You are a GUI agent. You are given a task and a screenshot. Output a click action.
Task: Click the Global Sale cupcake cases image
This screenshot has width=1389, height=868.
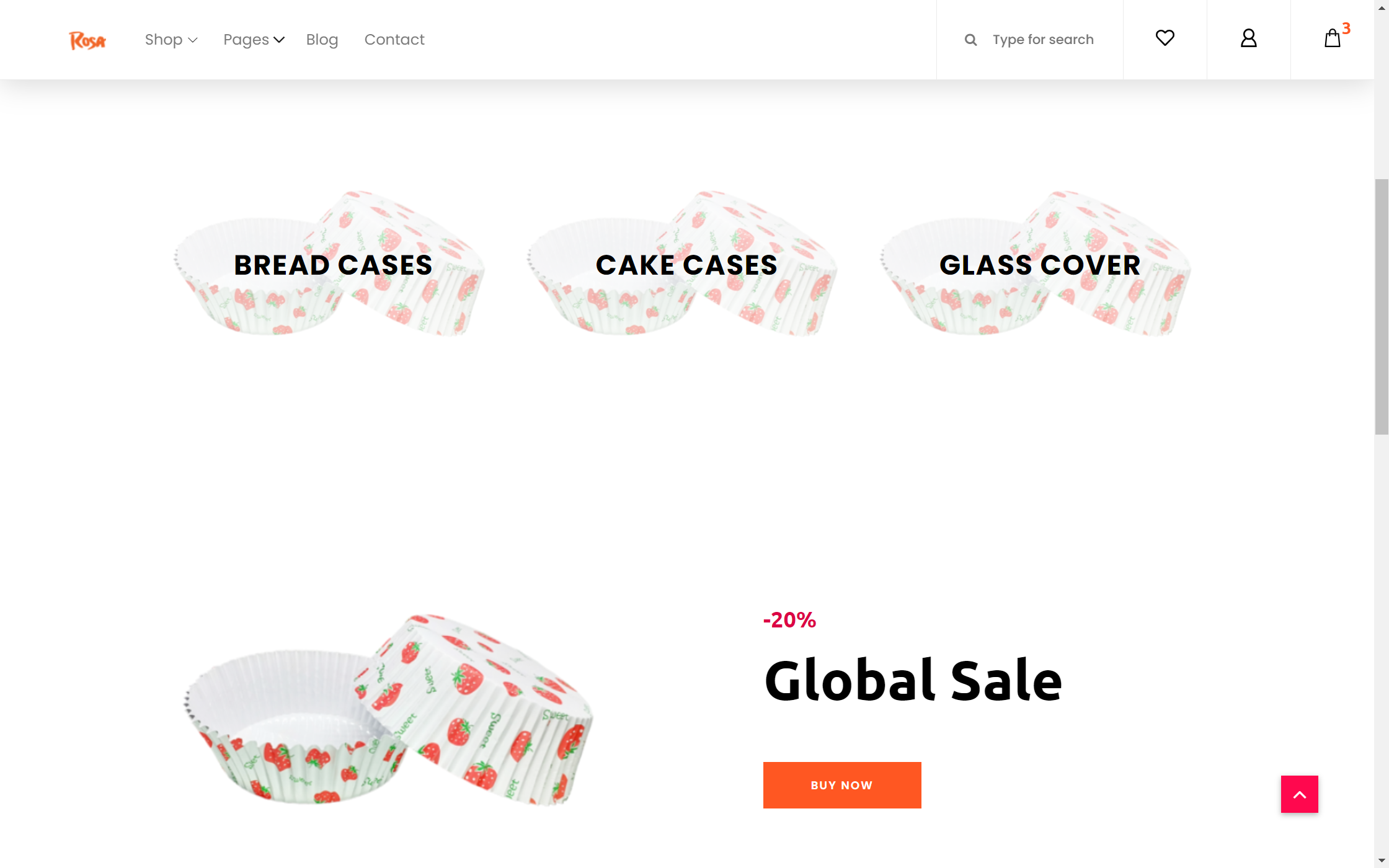click(389, 710)
